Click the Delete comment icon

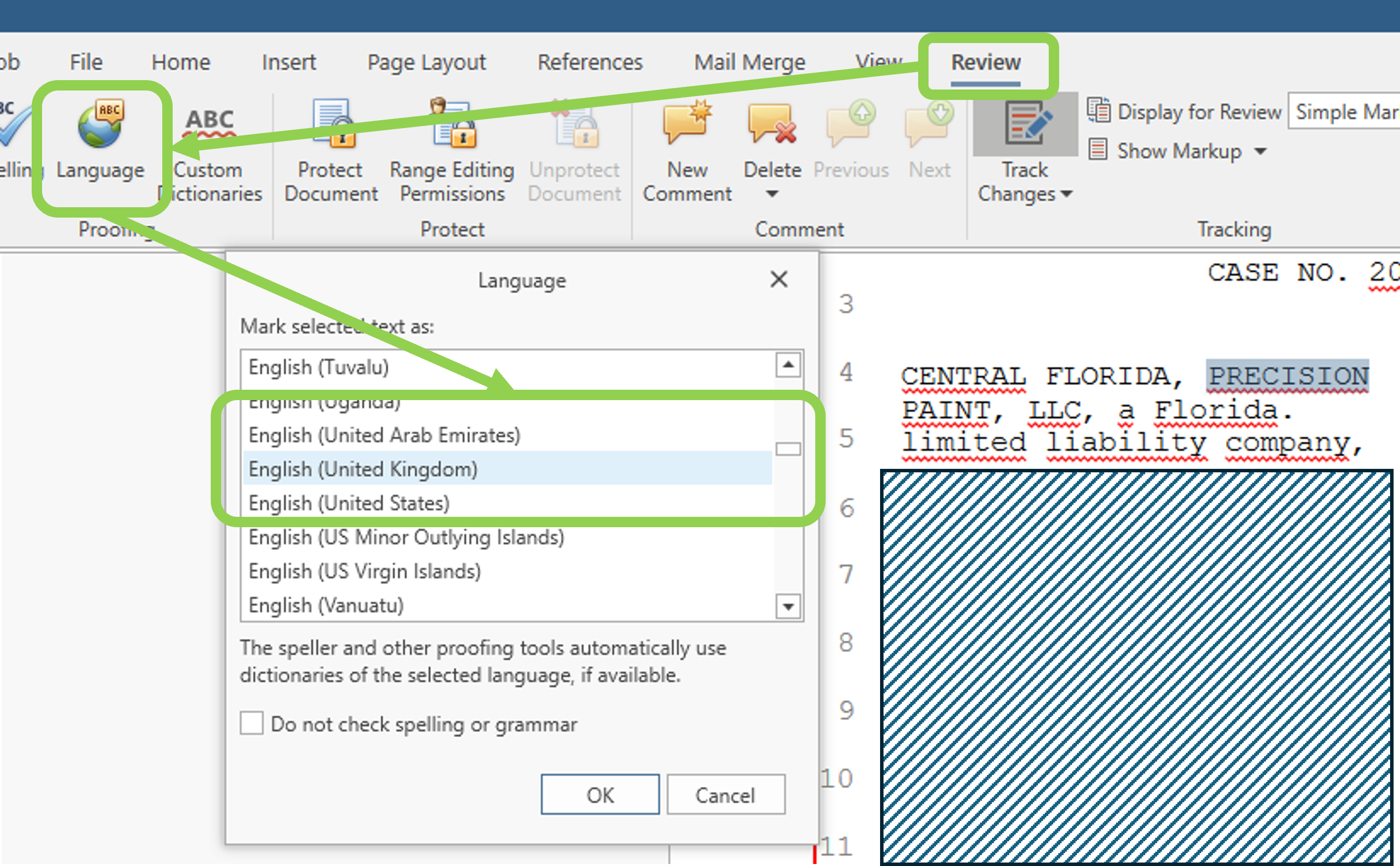point(772,124)
